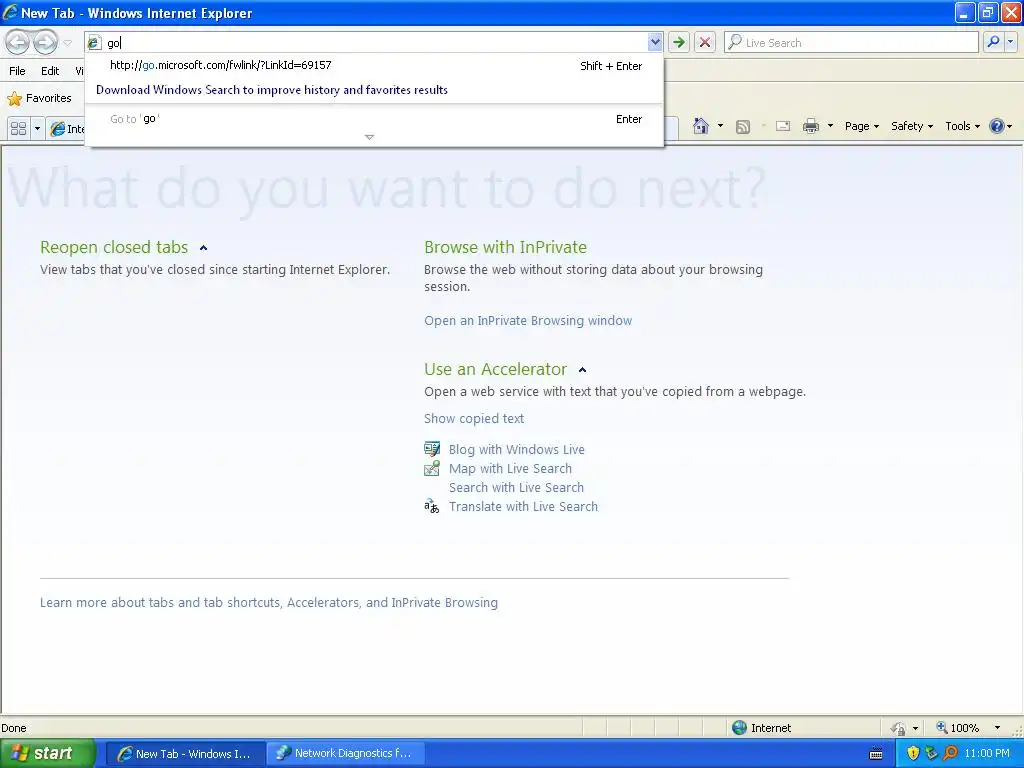The image size is (1024, 768).
Task: Click the Favorites star button
Action: [x=39, y=98]
